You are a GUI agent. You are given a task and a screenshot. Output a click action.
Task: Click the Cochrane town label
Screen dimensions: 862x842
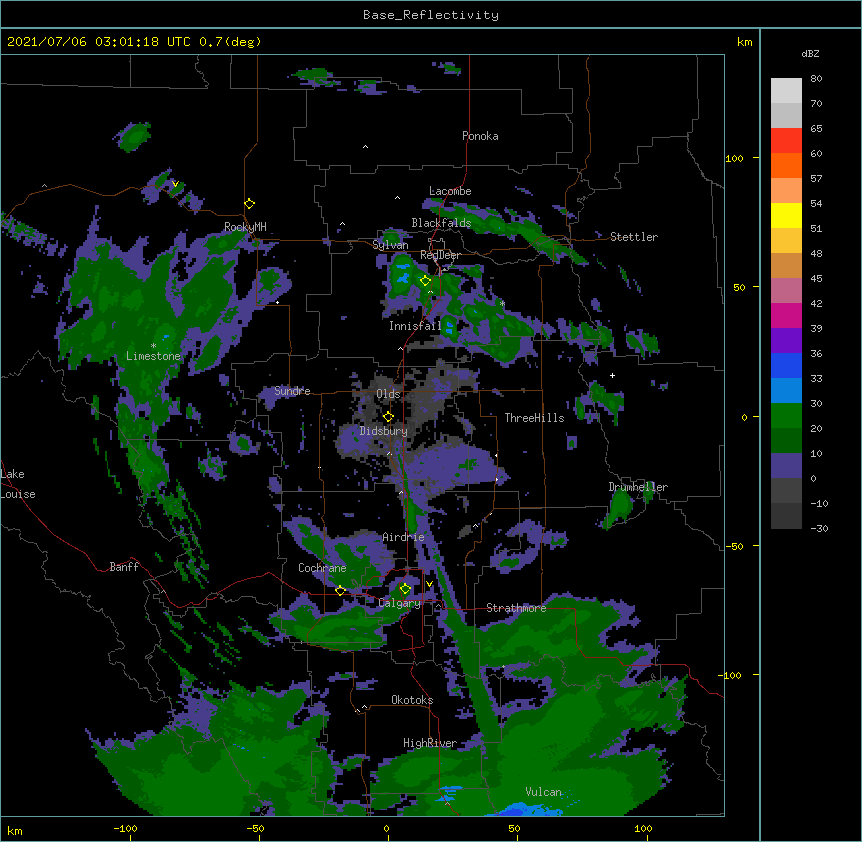coord(322,568)
